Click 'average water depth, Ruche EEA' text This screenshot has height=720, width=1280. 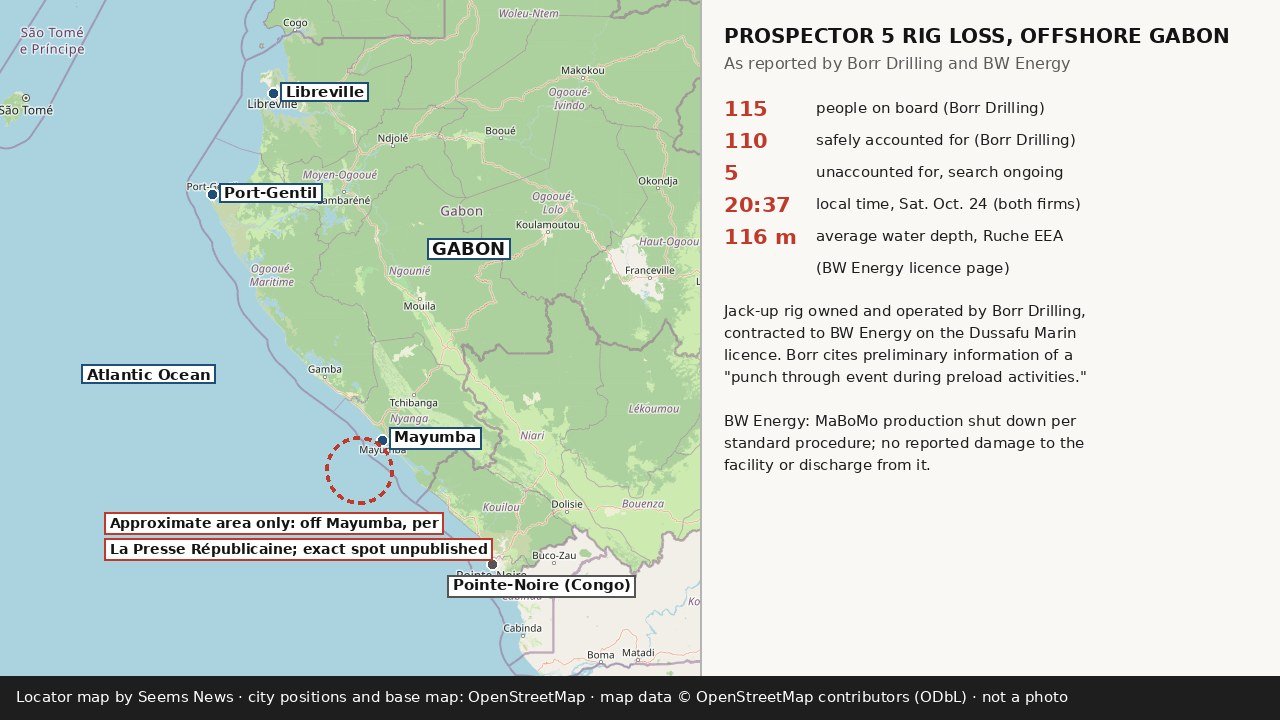point(940,236)
